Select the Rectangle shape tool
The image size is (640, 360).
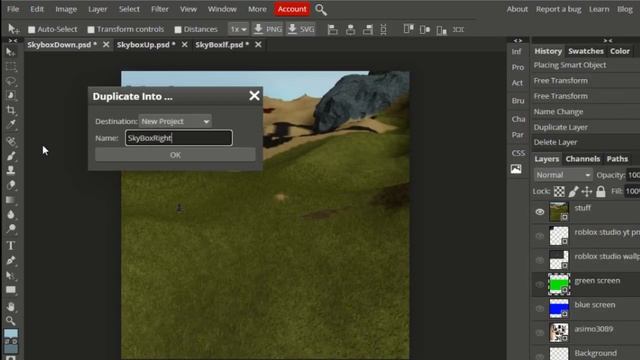(11, 290)
